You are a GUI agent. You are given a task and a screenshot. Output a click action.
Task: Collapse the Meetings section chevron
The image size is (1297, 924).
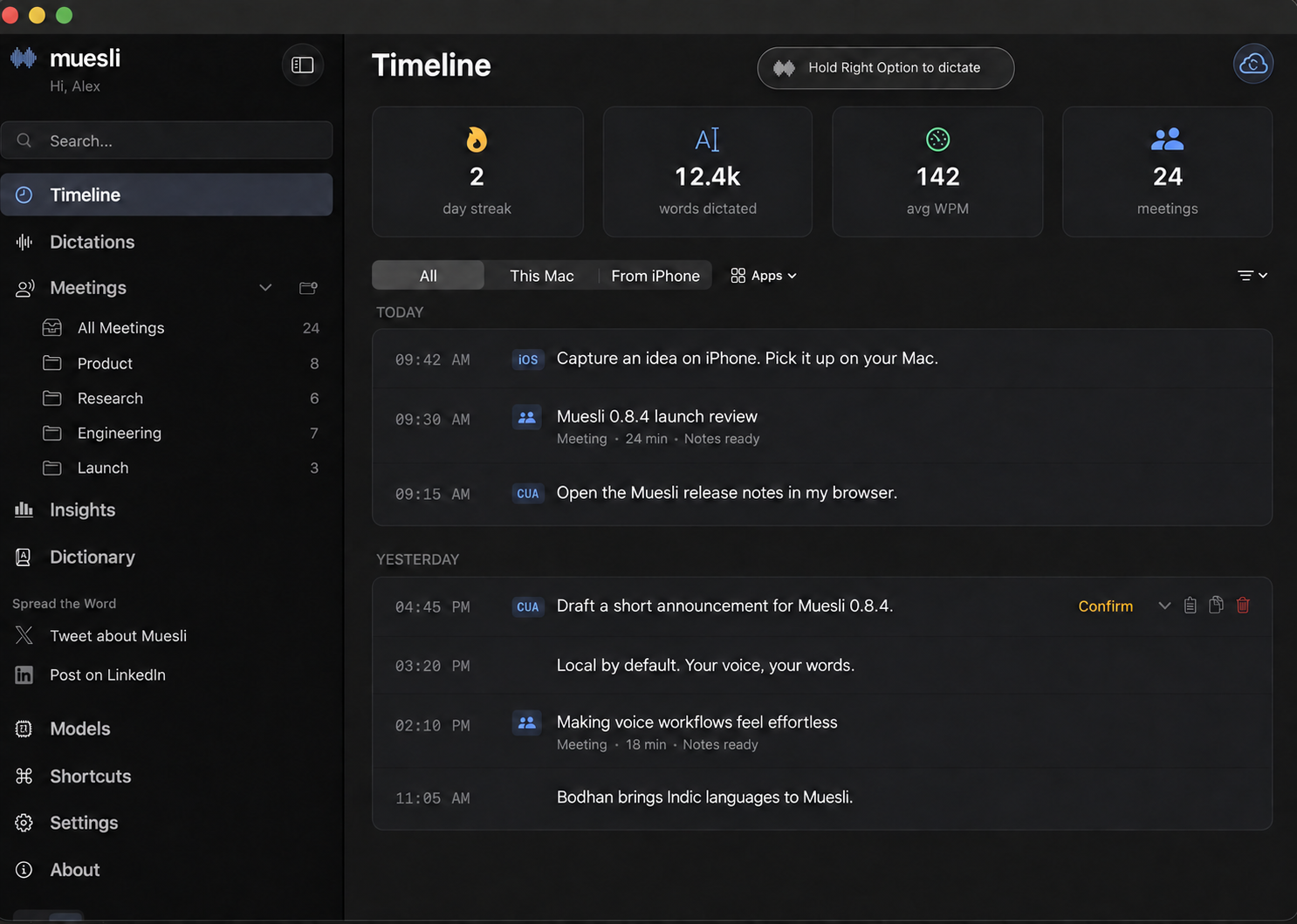point(265,288)
